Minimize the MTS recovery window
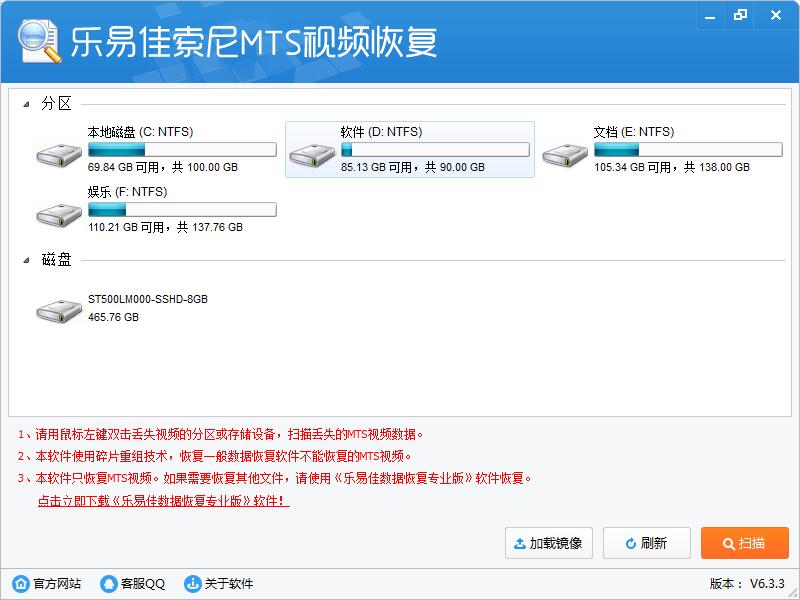This screenshot has height=600, width=800. click(710, 15)
